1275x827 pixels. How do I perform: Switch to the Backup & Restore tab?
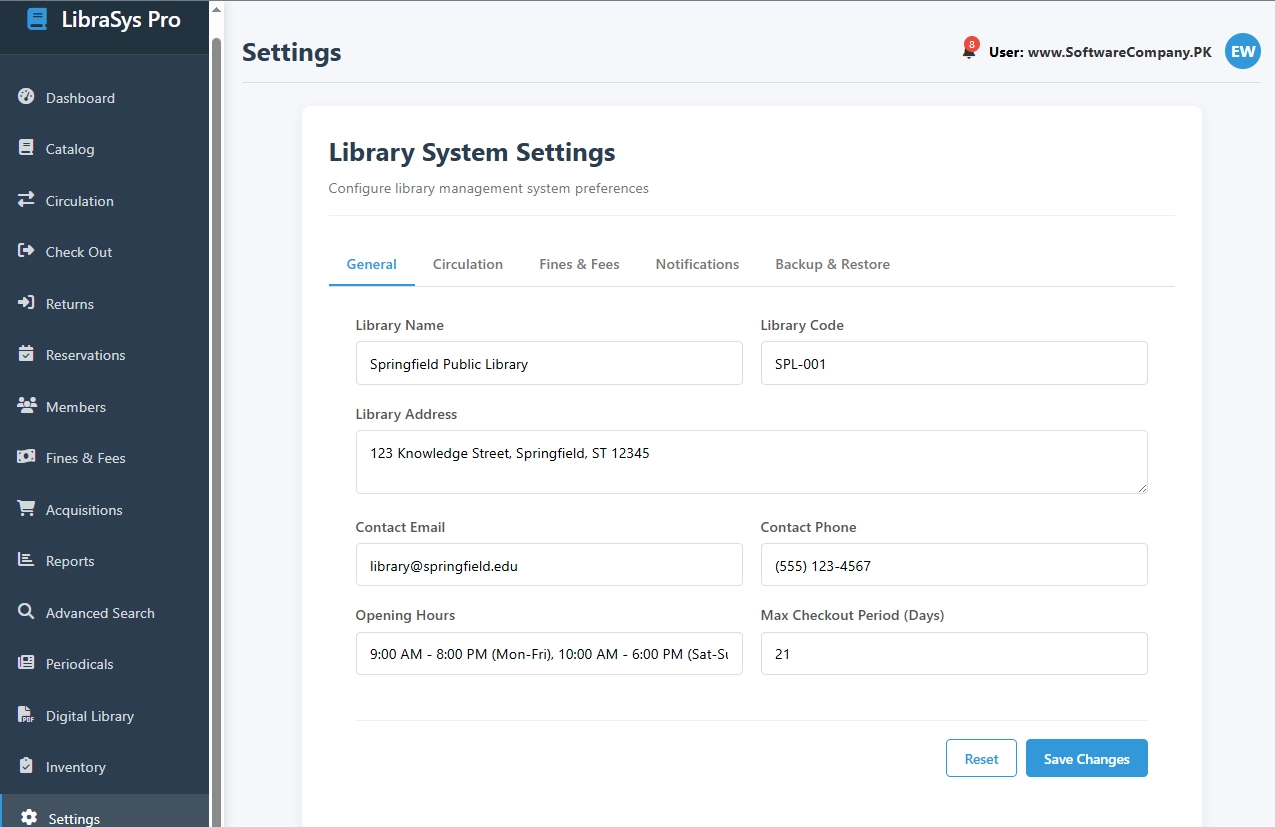pyautogui.click(x=832, y=264)
